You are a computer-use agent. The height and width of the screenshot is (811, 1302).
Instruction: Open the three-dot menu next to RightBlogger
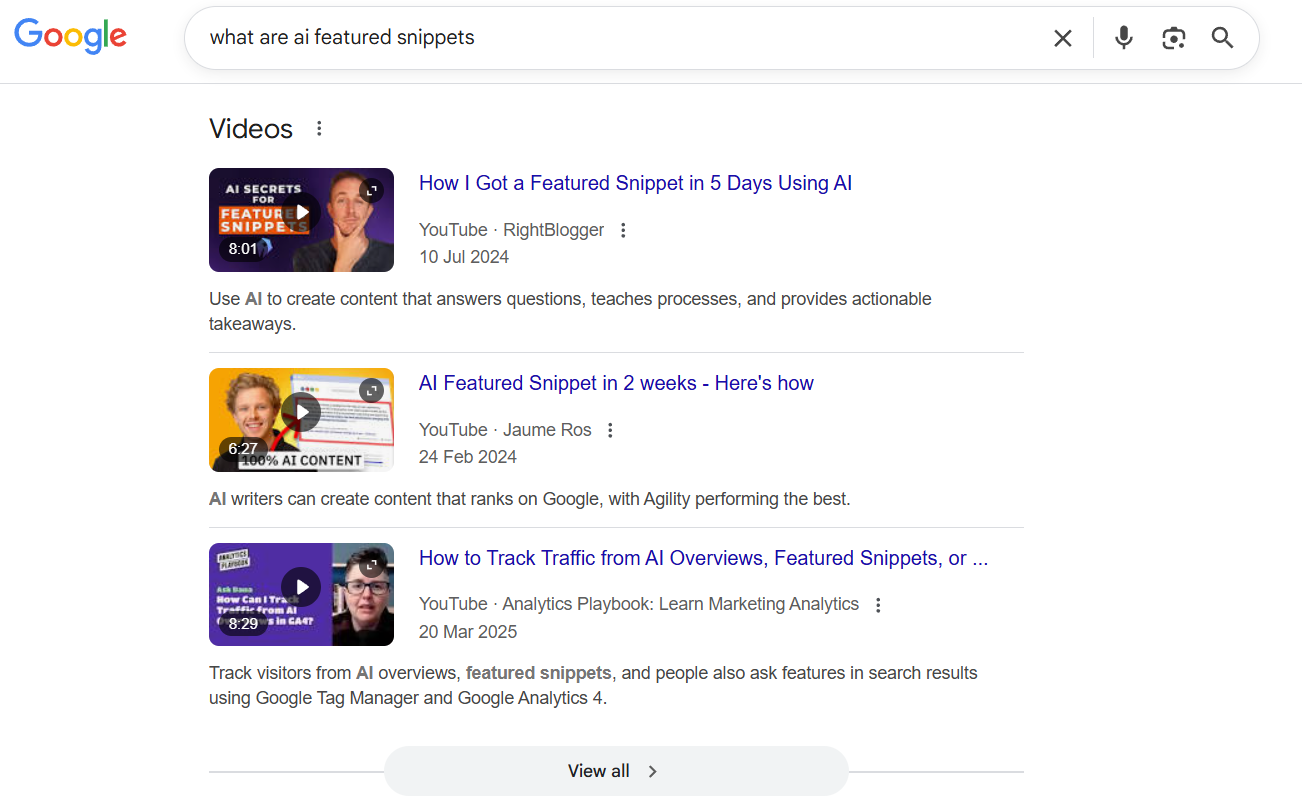pyautogui.click(x=623, y=229)
